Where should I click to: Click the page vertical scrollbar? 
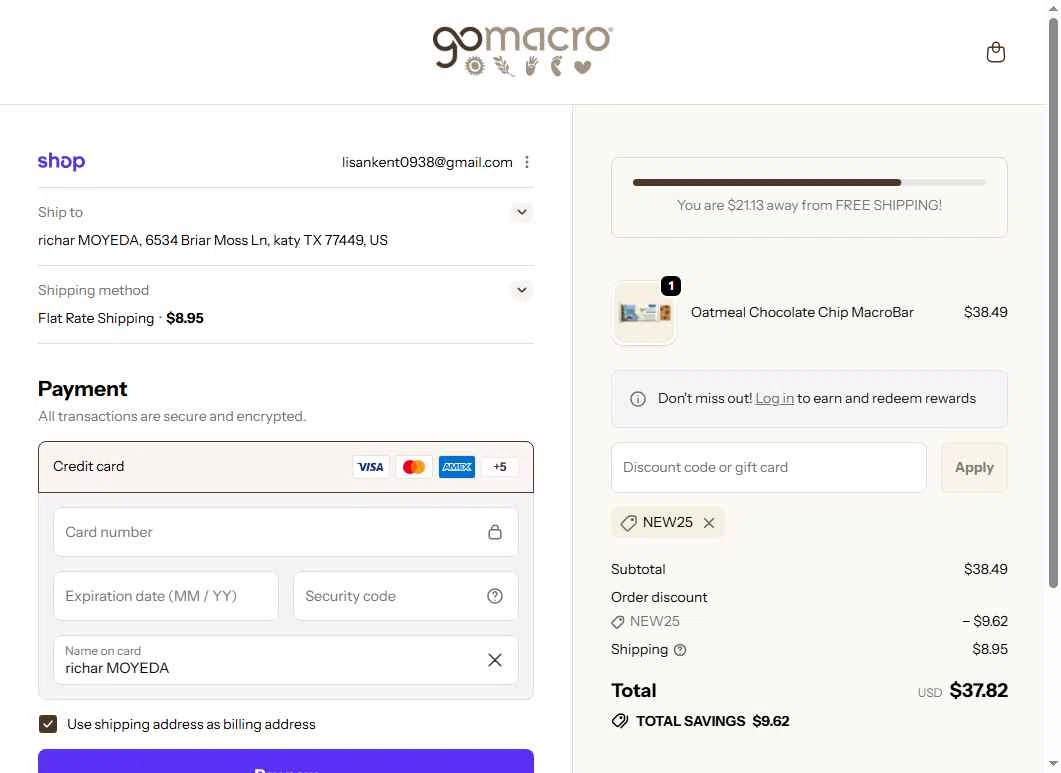click(x=1053, y=305)
